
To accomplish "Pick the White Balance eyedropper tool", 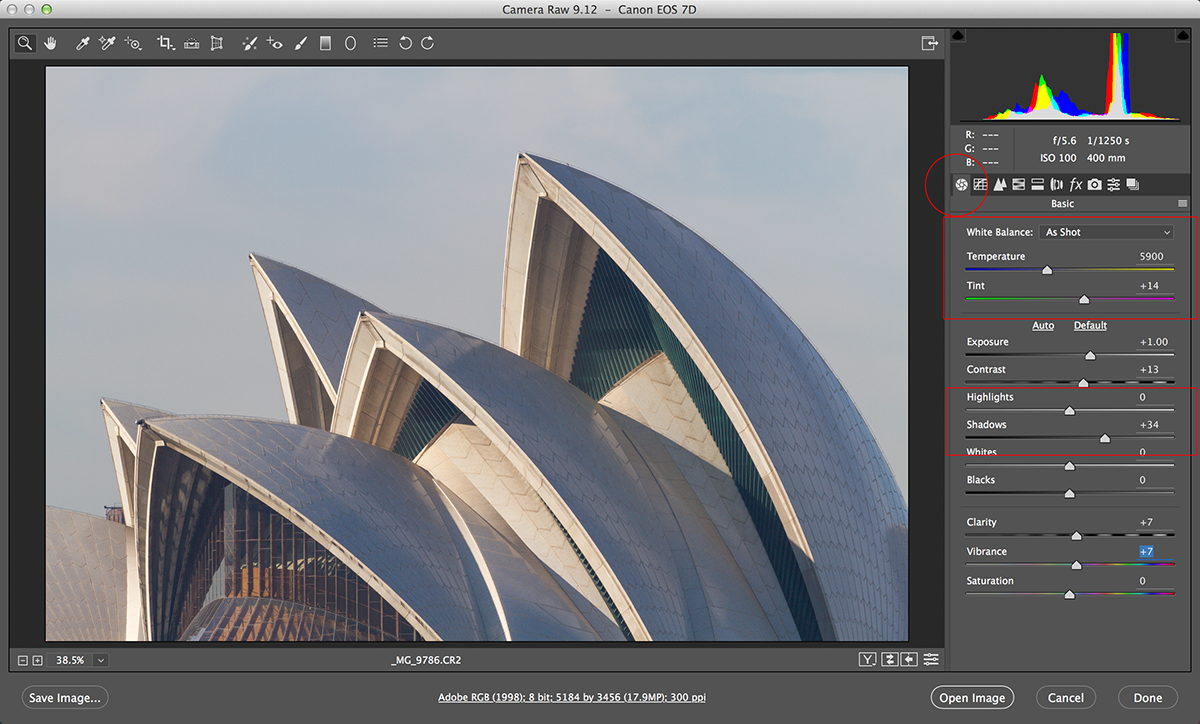I will pos(85,43).
